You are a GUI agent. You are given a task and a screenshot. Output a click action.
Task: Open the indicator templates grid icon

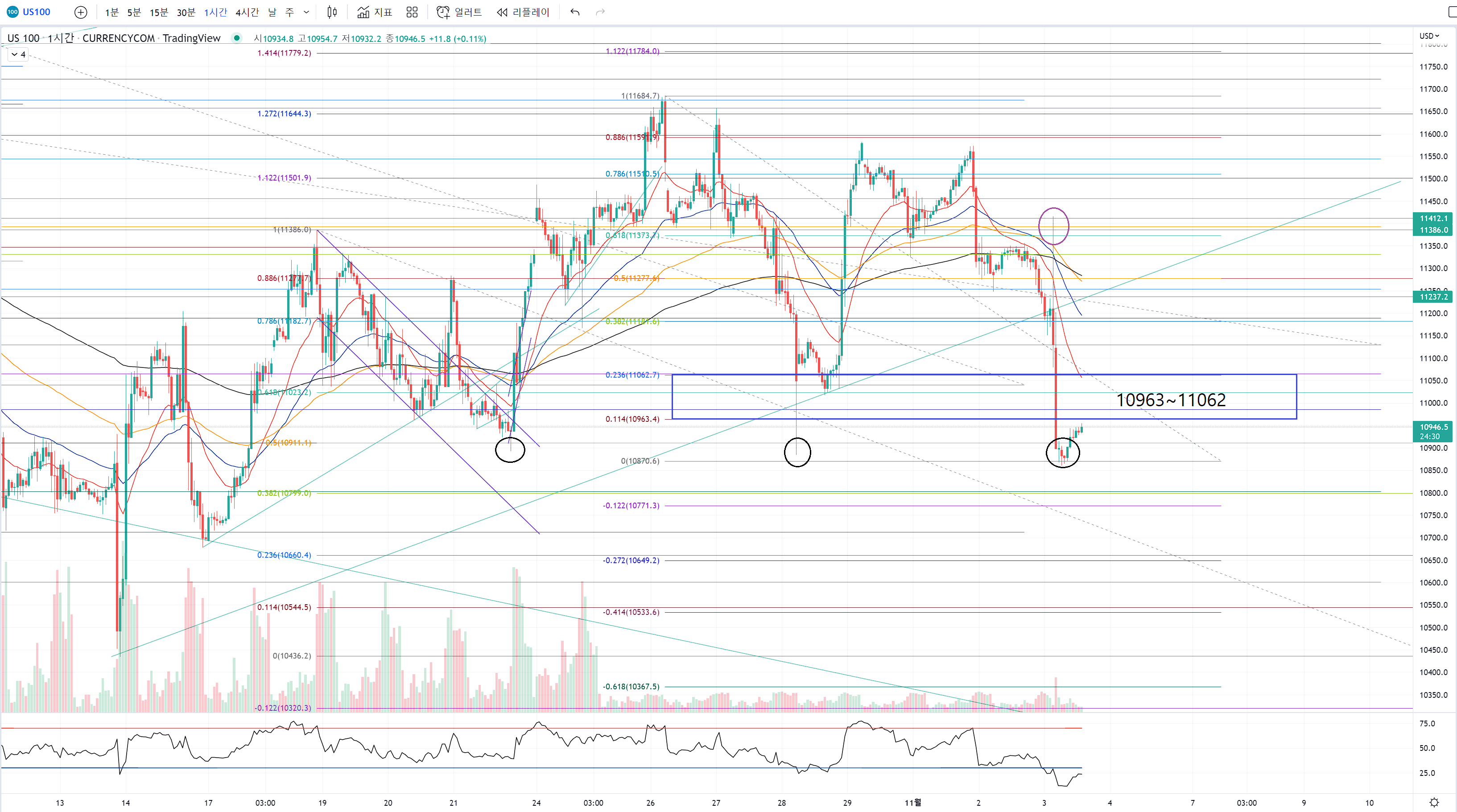(412, 12)
